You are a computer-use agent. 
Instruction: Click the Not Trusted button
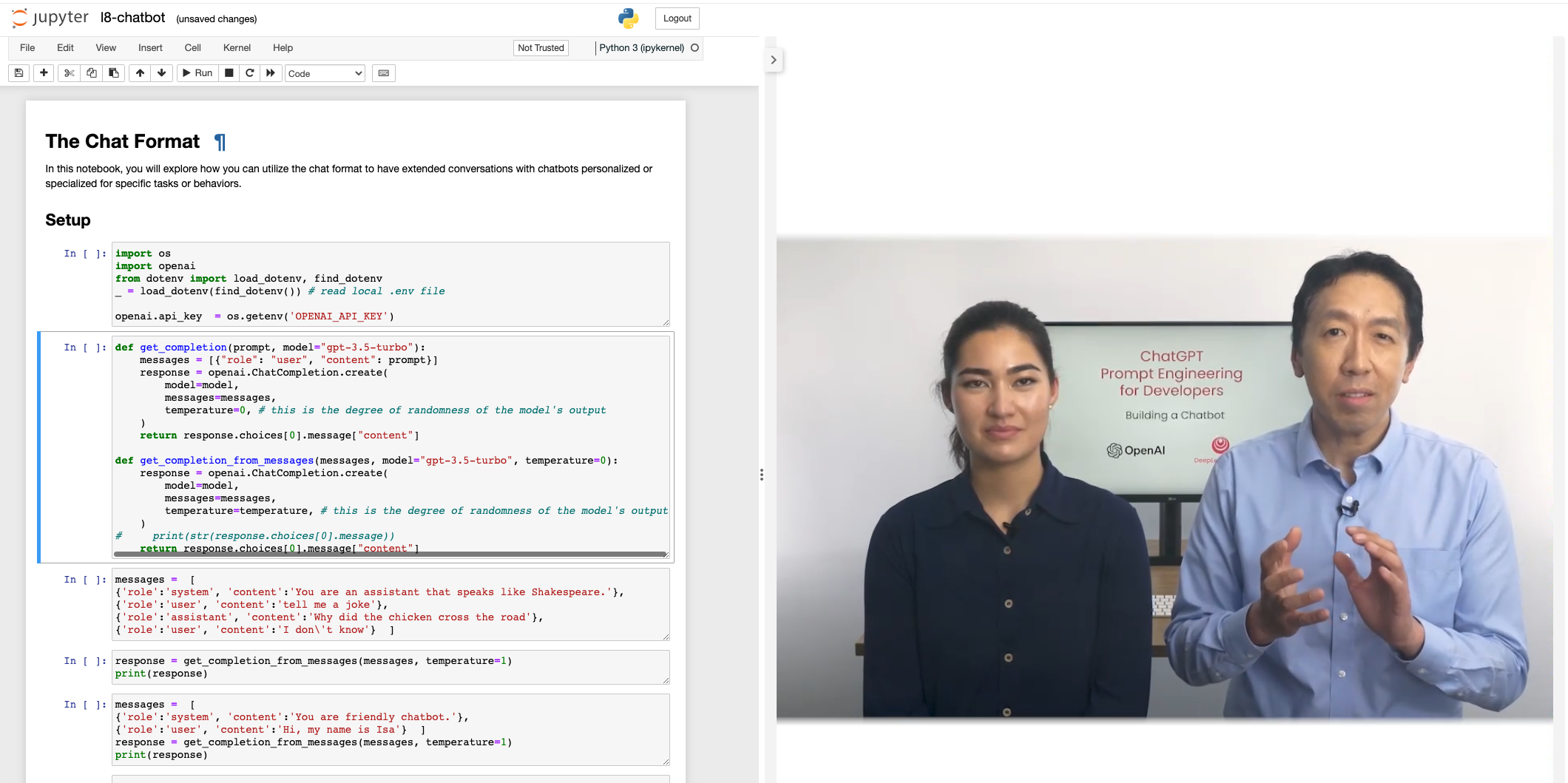(541, 48)
